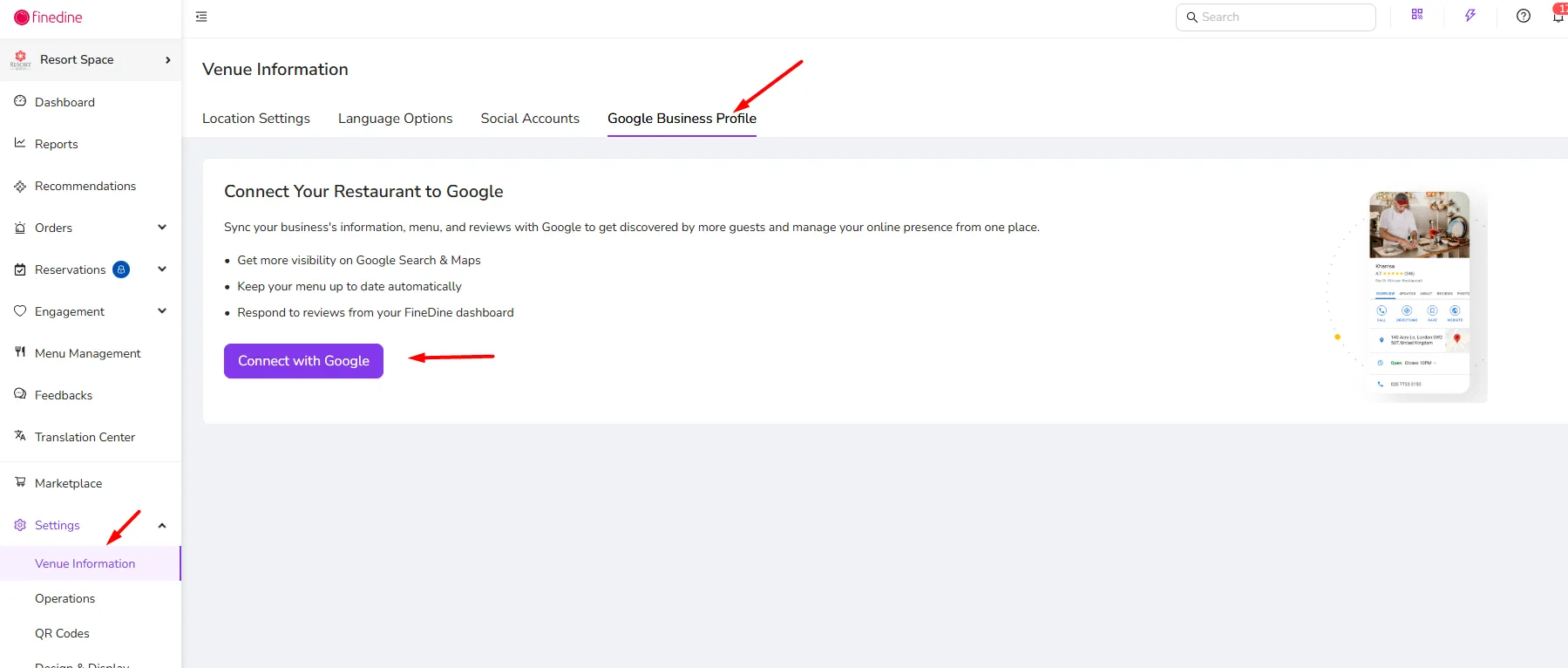The image size is (1568, 668).
Task: Open Operations settings page
Action: pos(65,598)
